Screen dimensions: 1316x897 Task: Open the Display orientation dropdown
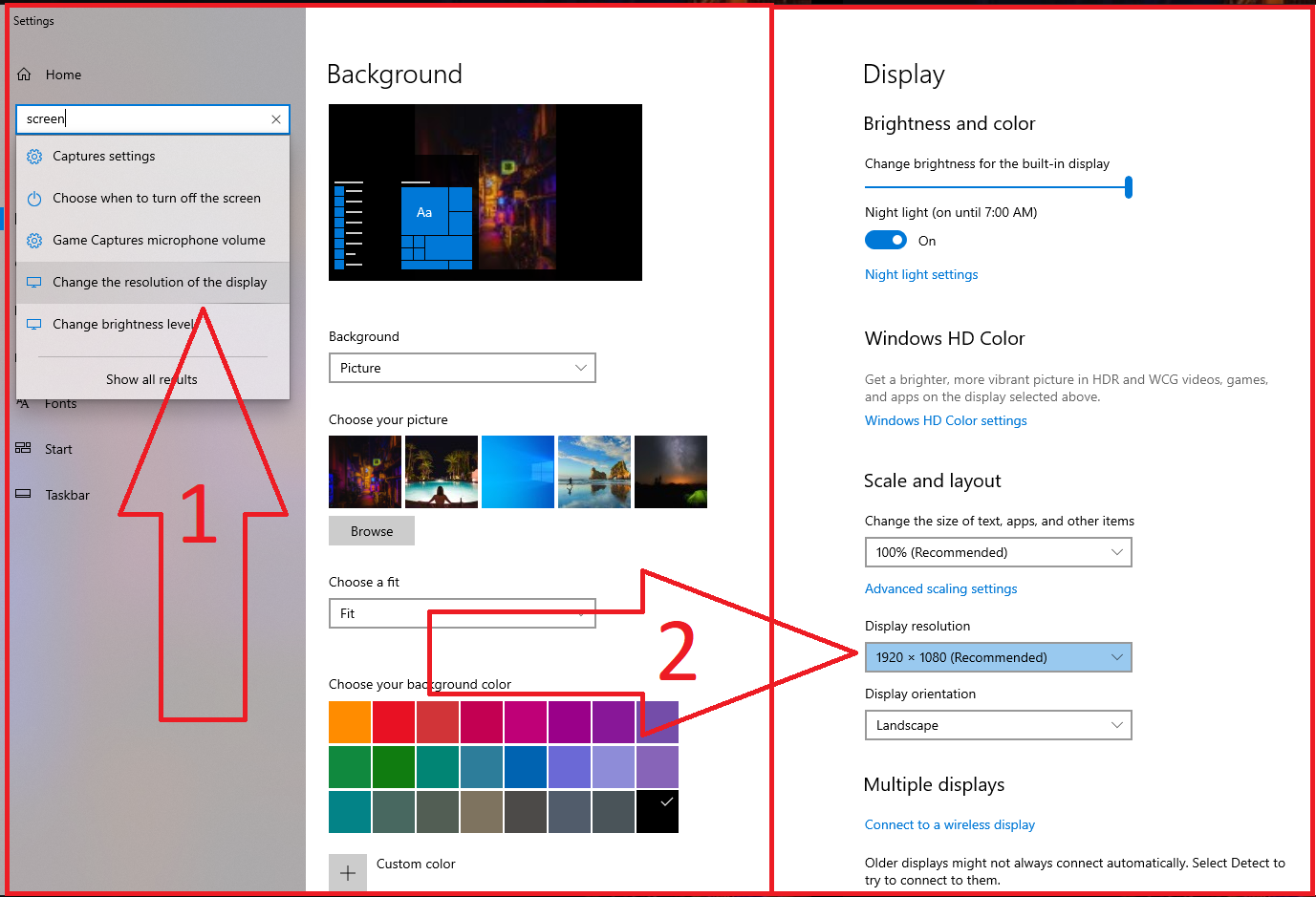(x=998, y=725)
